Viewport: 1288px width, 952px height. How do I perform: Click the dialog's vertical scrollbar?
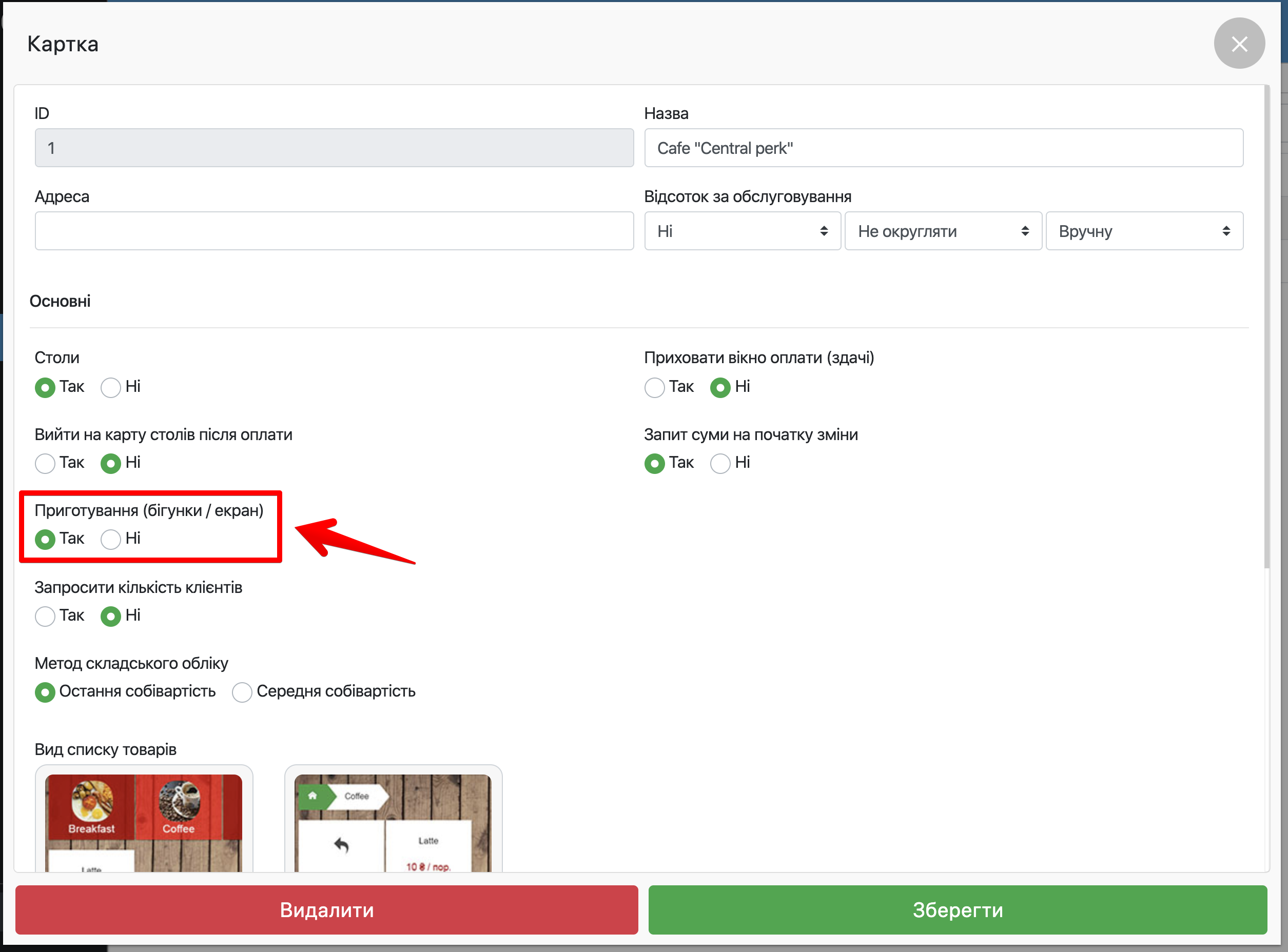[x=1266, y=323]
